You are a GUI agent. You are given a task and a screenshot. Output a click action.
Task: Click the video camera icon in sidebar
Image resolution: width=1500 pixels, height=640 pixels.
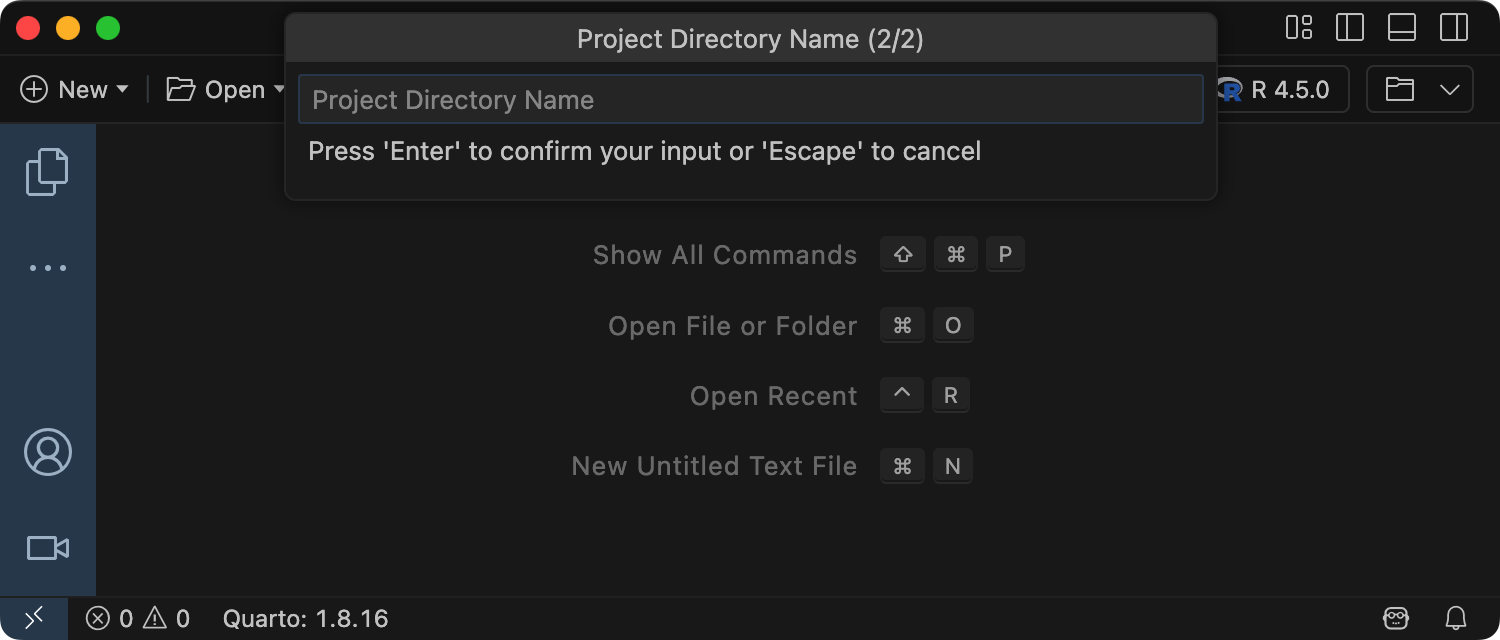[47, 548]
